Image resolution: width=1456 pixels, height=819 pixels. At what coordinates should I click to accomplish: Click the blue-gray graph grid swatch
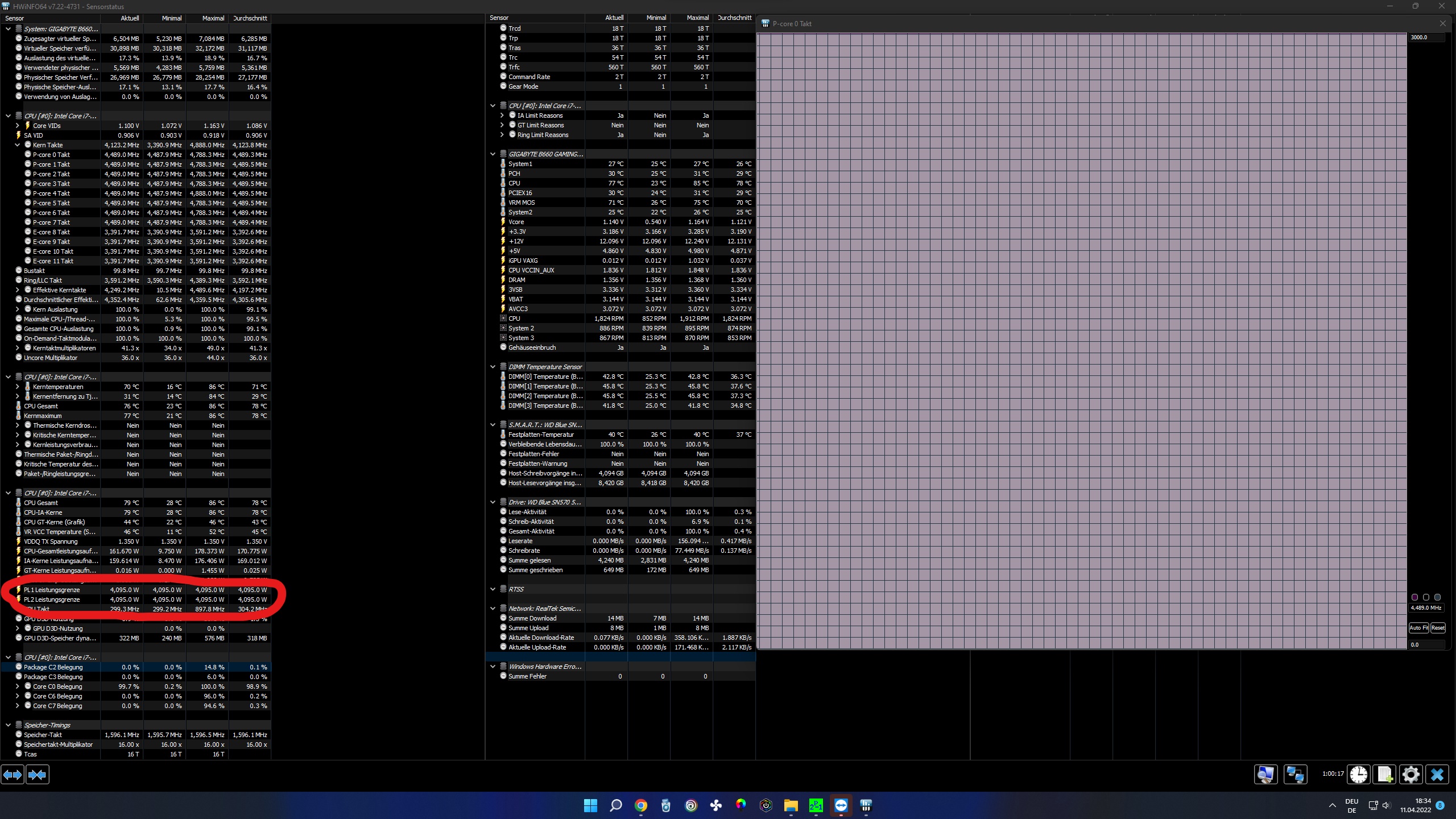pyautogui.click(x=1437, y=597)
